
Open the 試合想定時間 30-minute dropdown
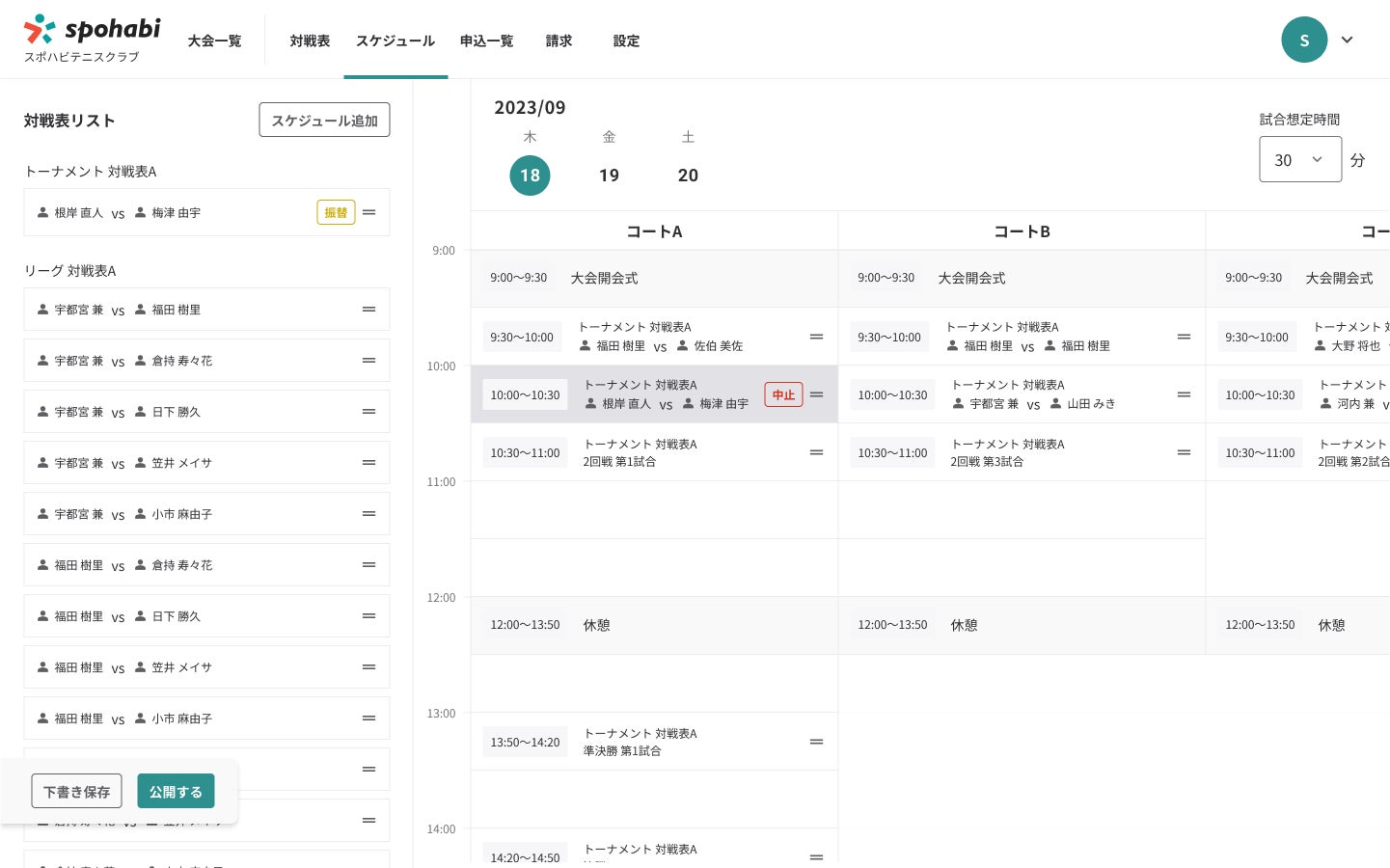pyautogui.click(x=1299, y=159)
